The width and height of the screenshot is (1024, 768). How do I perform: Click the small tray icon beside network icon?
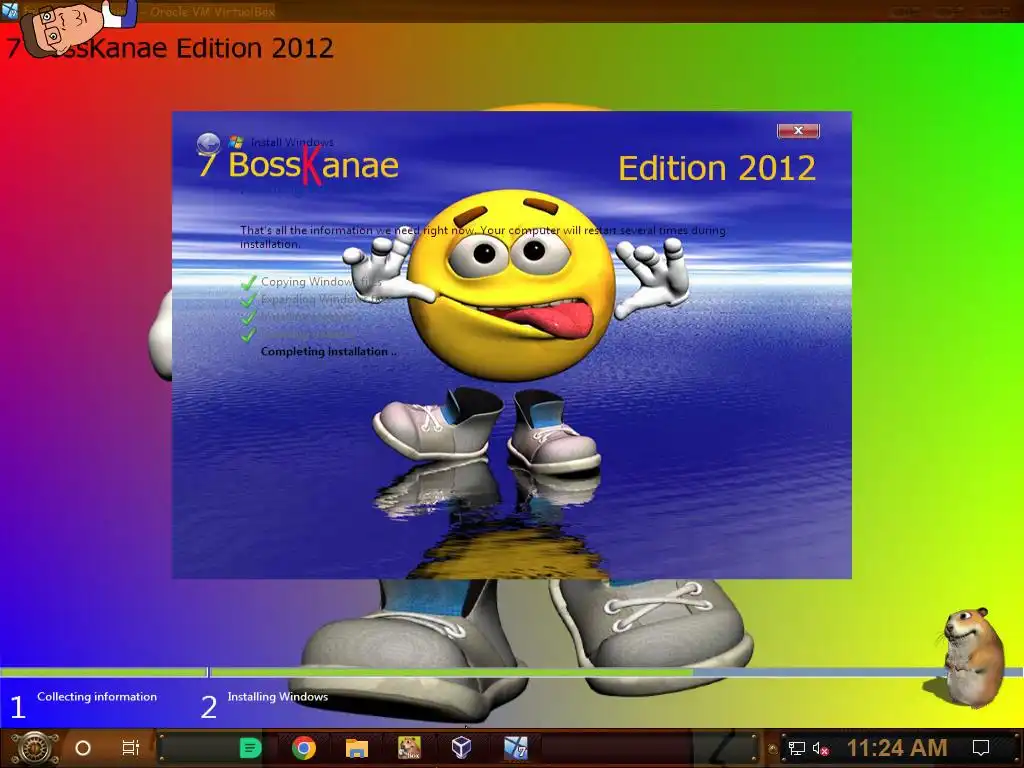point(773,749)
